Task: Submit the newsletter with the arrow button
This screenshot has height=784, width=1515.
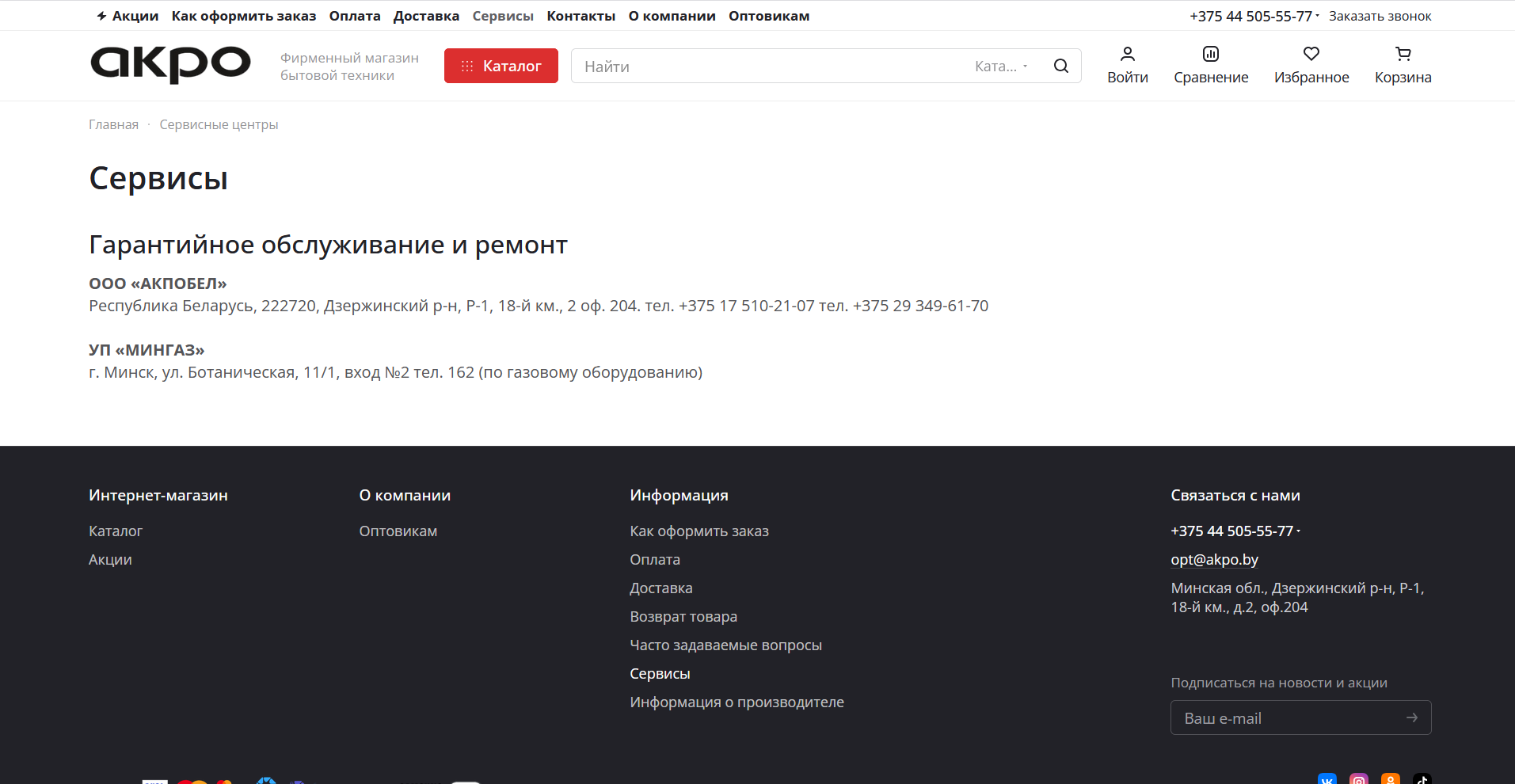Action: pyautogui.click(x=1413, y=717)
